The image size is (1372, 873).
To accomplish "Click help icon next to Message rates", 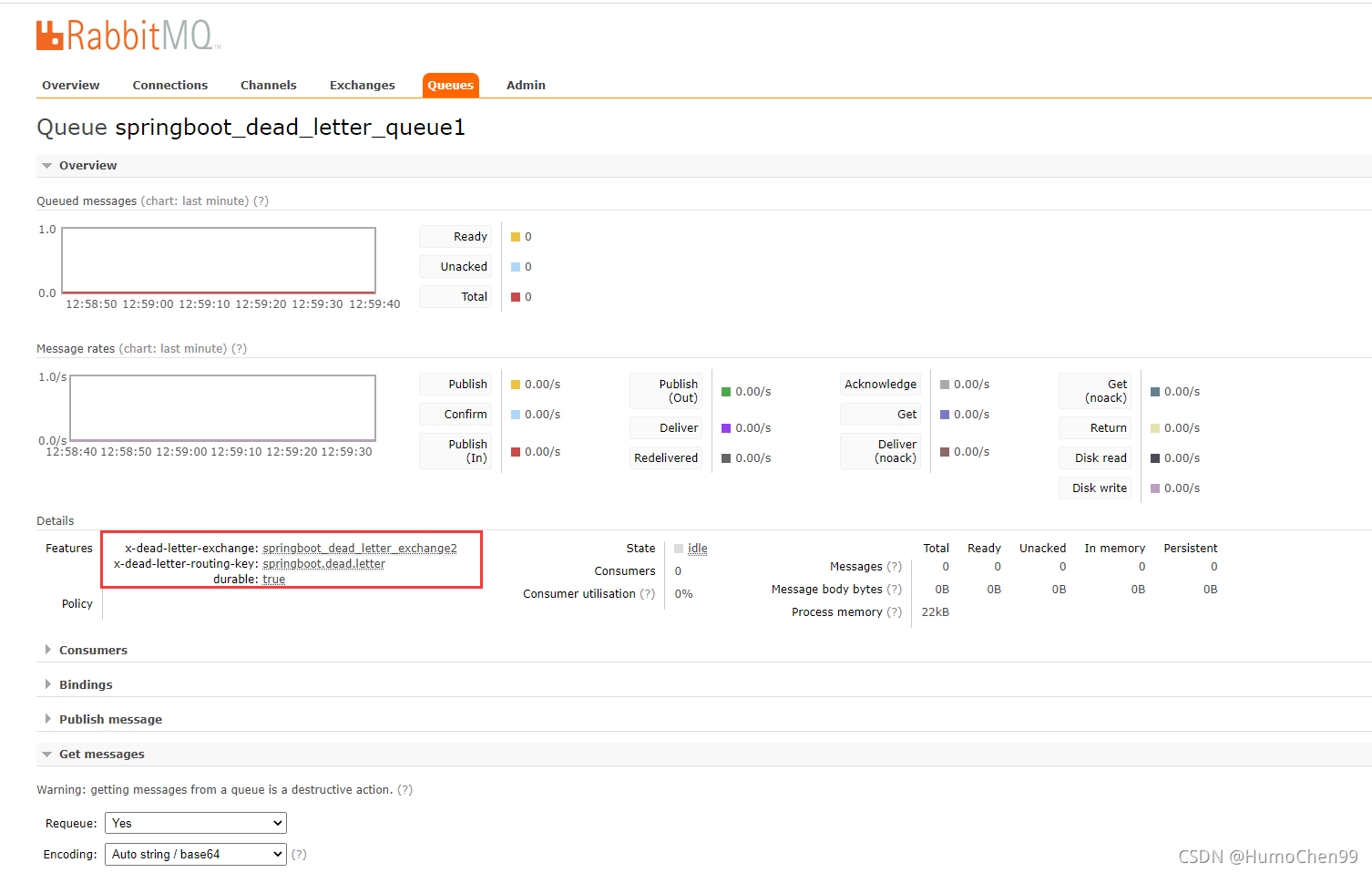I will tap(240, 348).
